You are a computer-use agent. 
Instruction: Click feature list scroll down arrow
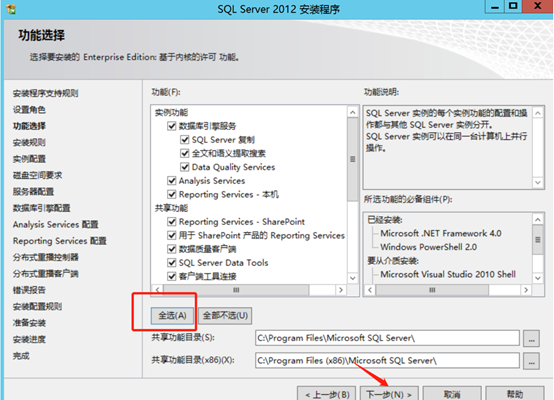click(352, 278)
